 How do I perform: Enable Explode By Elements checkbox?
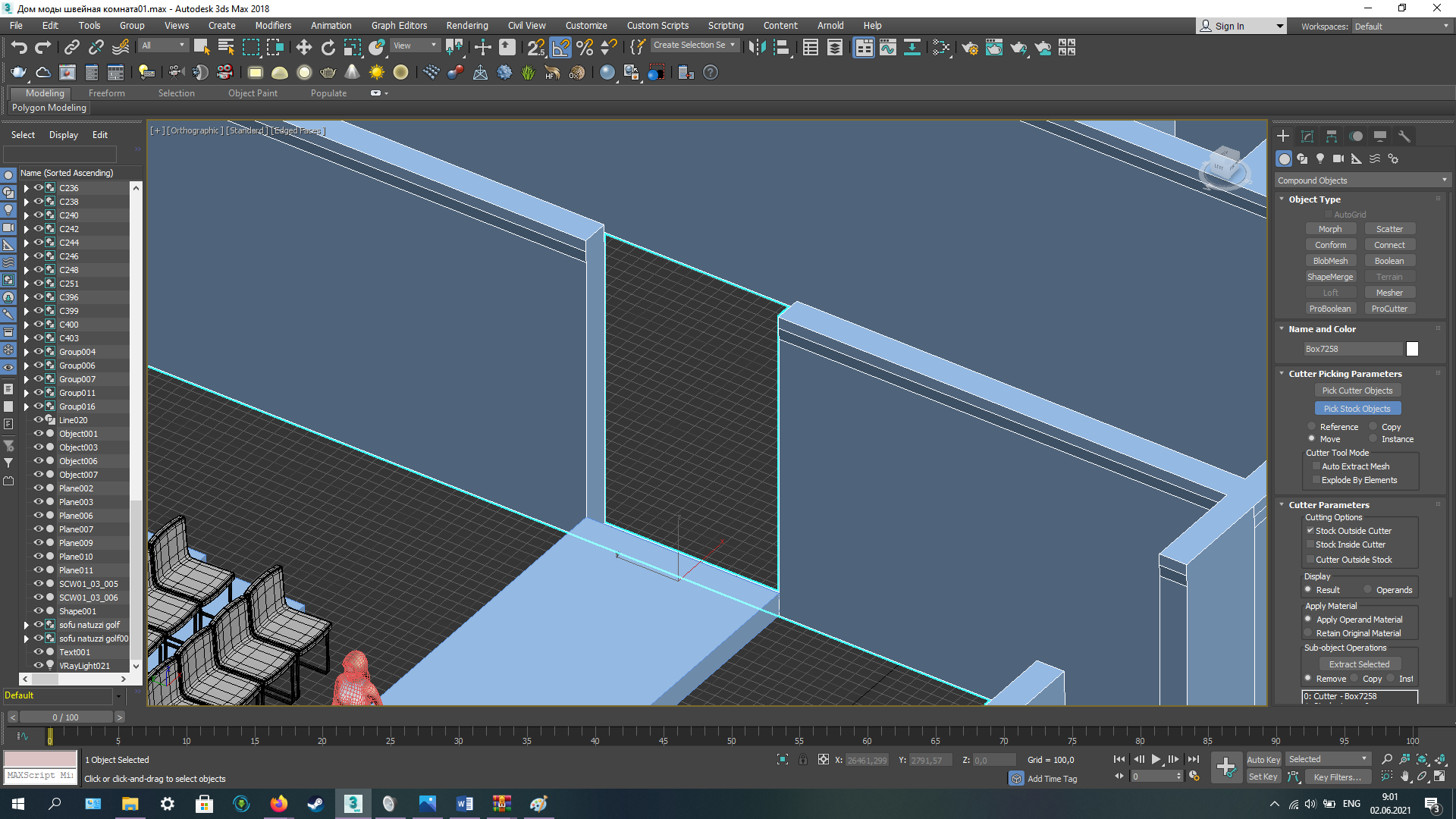pos(1316,480)
